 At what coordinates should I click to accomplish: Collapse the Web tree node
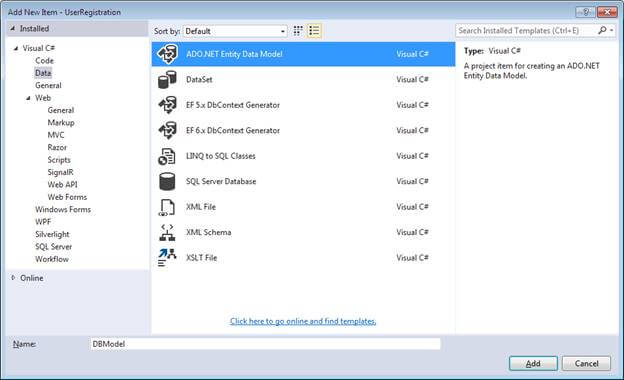[x=28, y=98]
